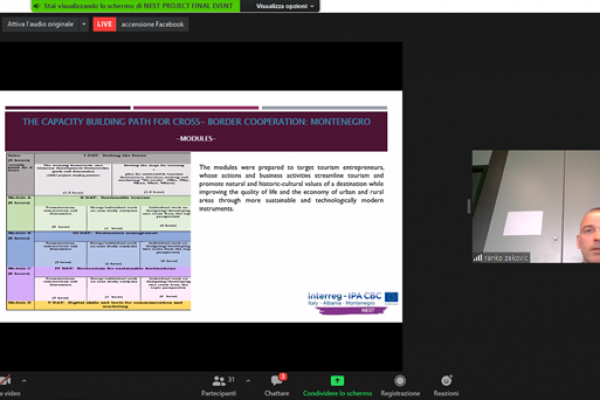Click the signal strength bars icon
Screen dimensions: 600x400
[x=478, y=258]
